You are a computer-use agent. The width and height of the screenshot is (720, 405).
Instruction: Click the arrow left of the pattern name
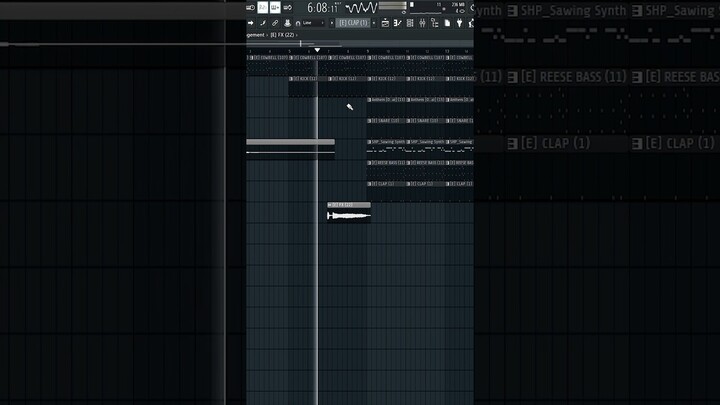click(332, 23)
